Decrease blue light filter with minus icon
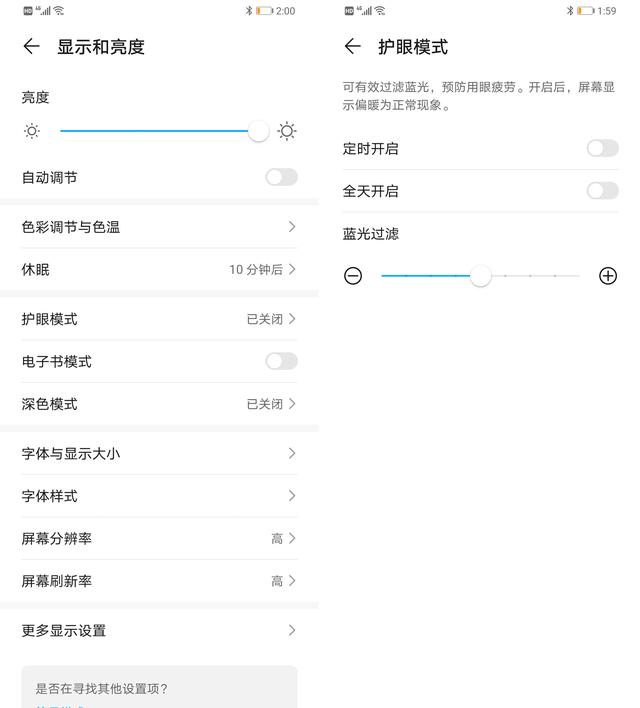The width and height of the screenshot is (640, 708). tap(353, 276)
